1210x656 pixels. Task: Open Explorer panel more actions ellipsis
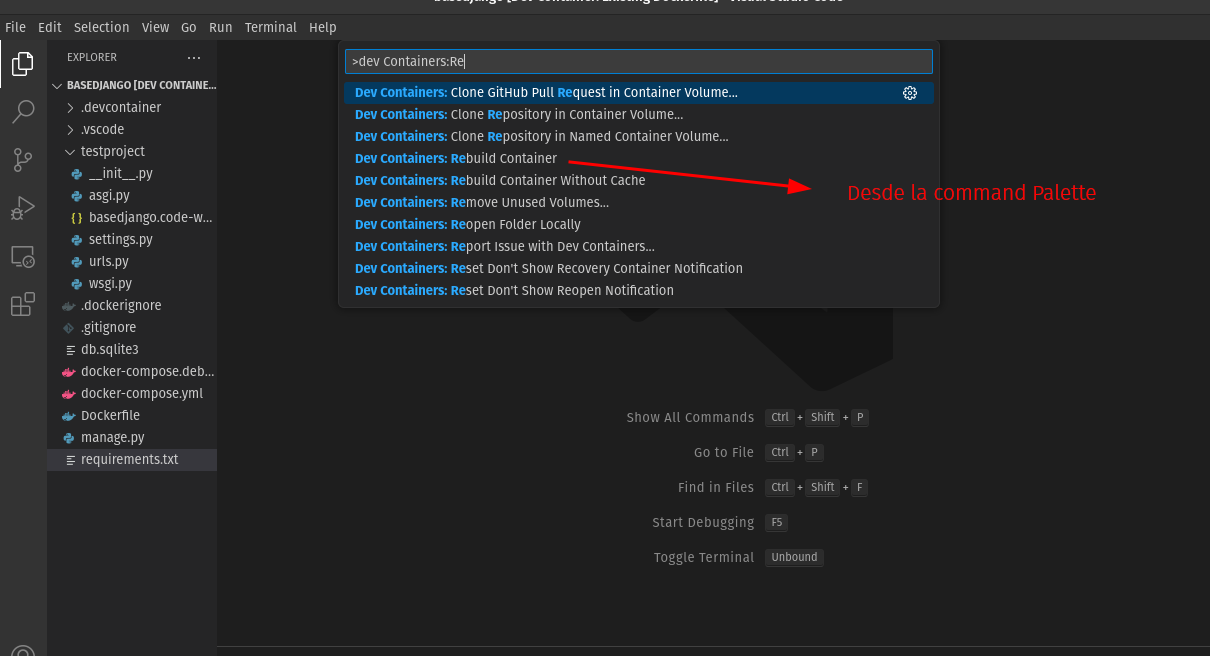click(194, 58)
